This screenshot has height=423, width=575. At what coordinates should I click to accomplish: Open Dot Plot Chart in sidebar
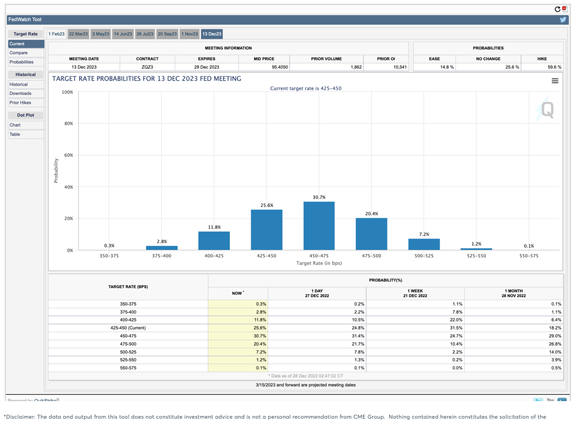tap(26, 125)
